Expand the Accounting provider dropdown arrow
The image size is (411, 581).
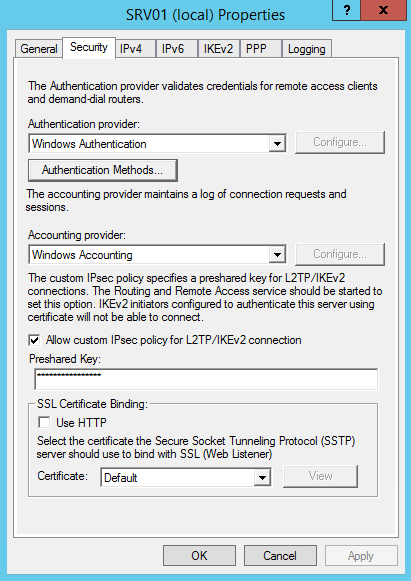277,255
